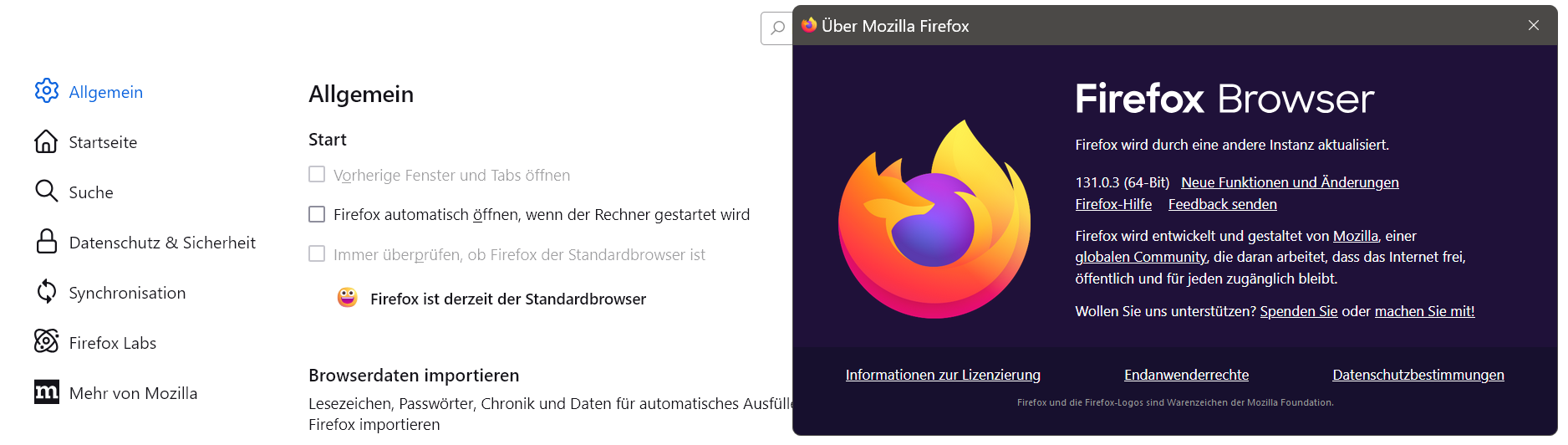Image resolution: width=1568 pixels, height=445 pixels.
Task: Click the Allgemein gear icon in sidebar
Action: [47, 90]
